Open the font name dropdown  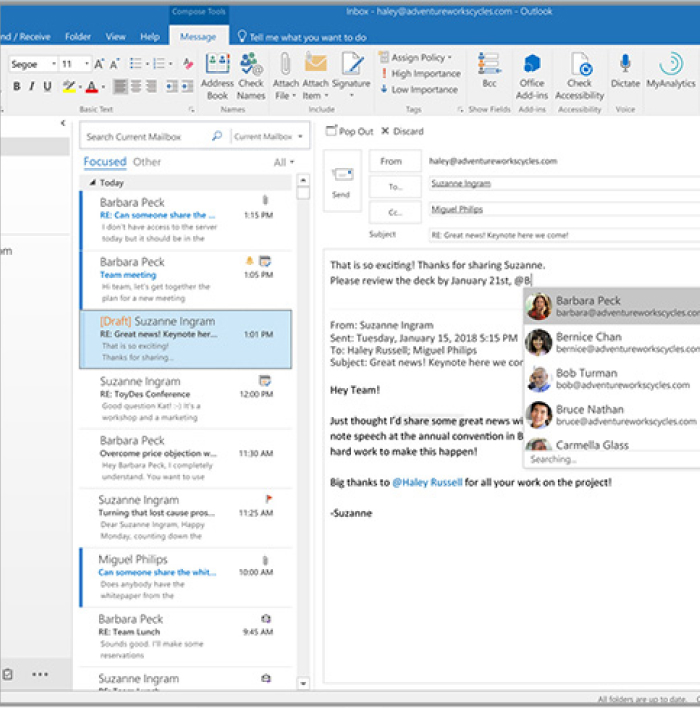[54, 64]
